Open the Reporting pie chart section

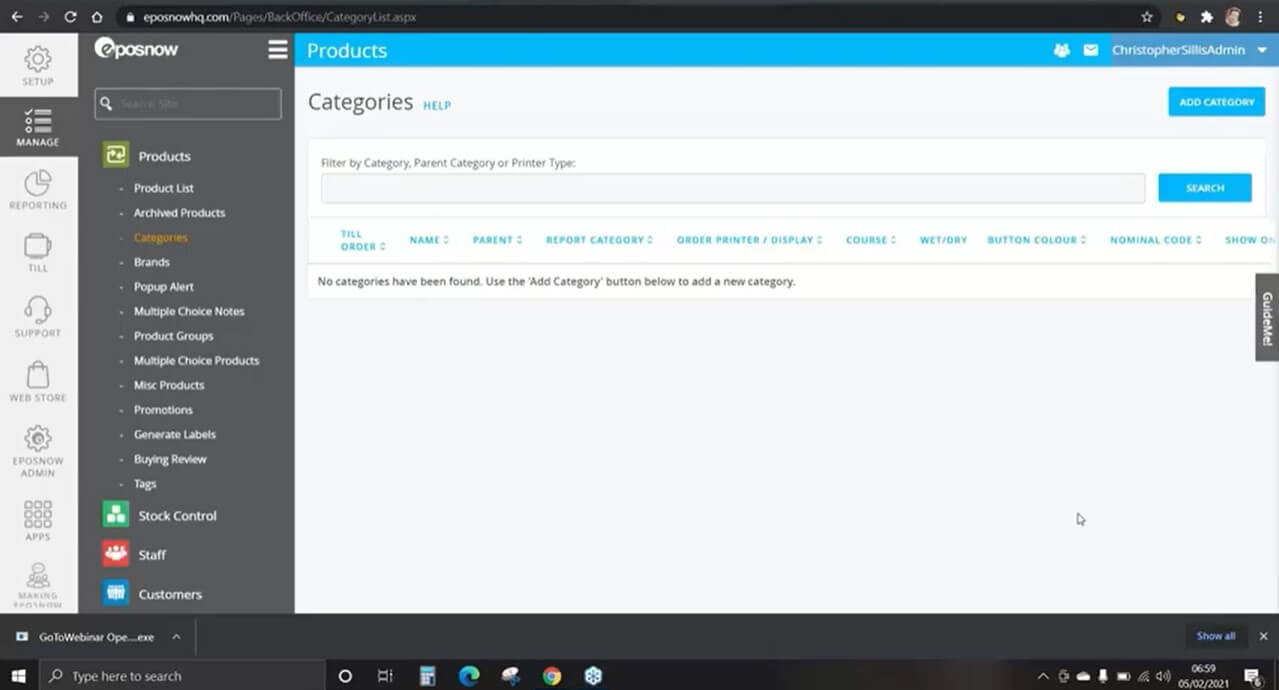(x=38, y=189)
